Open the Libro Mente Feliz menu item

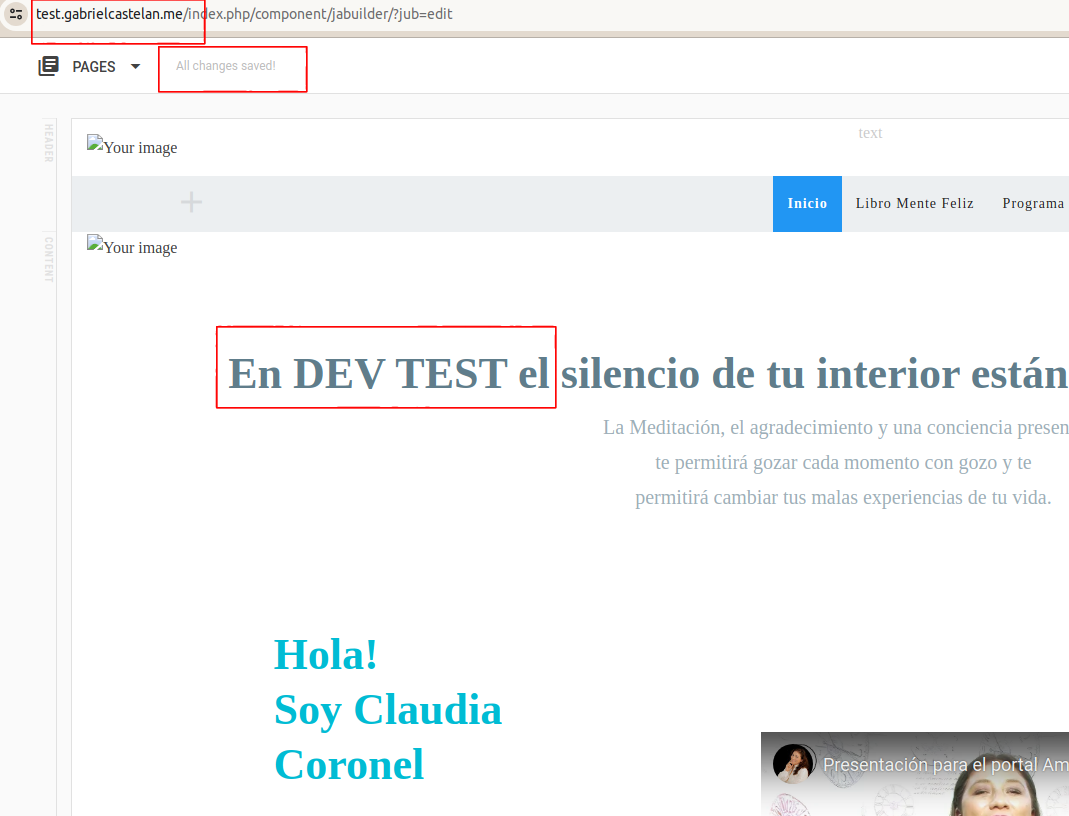[x=914, y=204]
